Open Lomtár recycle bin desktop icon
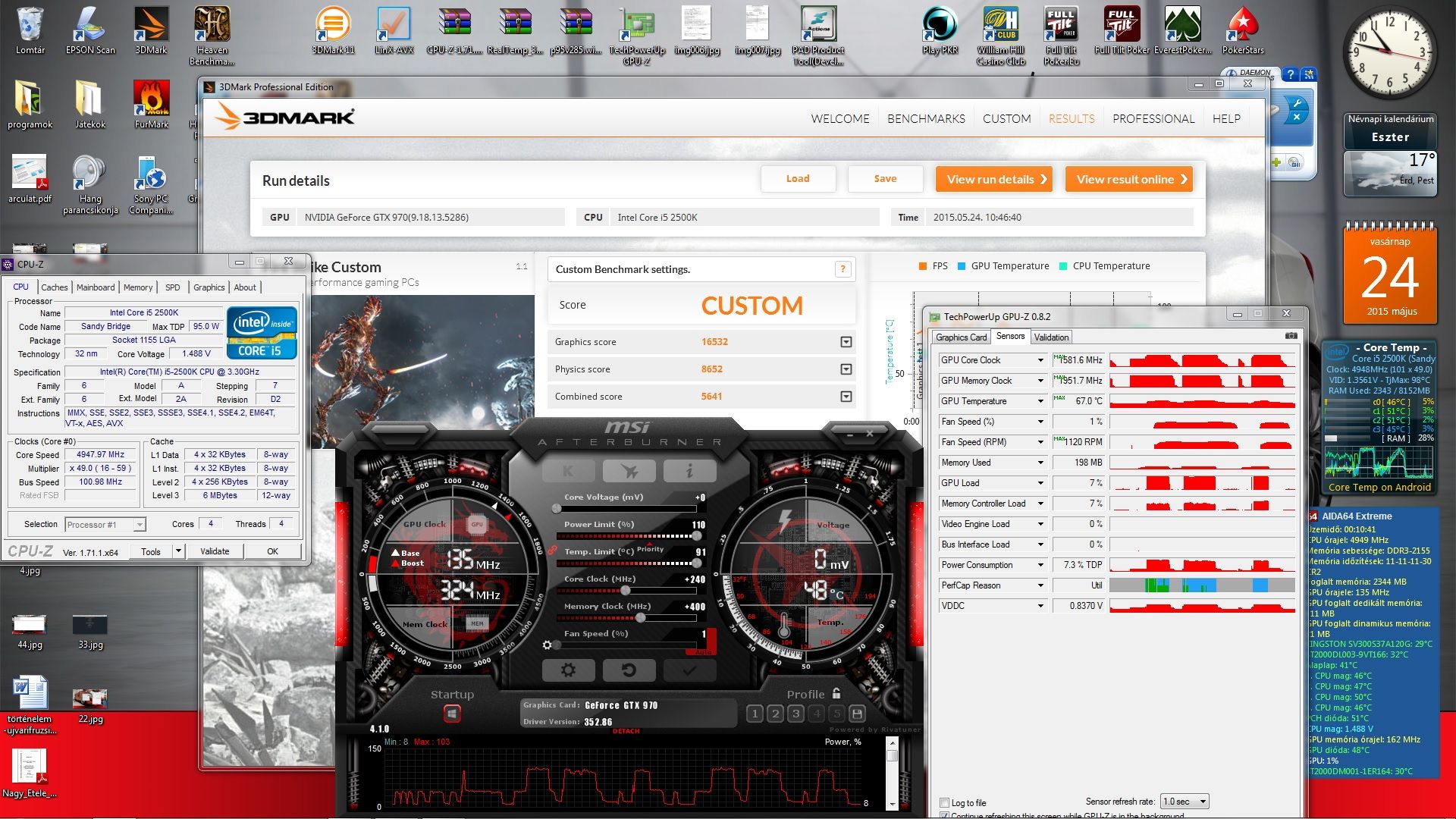This screenshot has width=1456, height=819. [30, 31]
